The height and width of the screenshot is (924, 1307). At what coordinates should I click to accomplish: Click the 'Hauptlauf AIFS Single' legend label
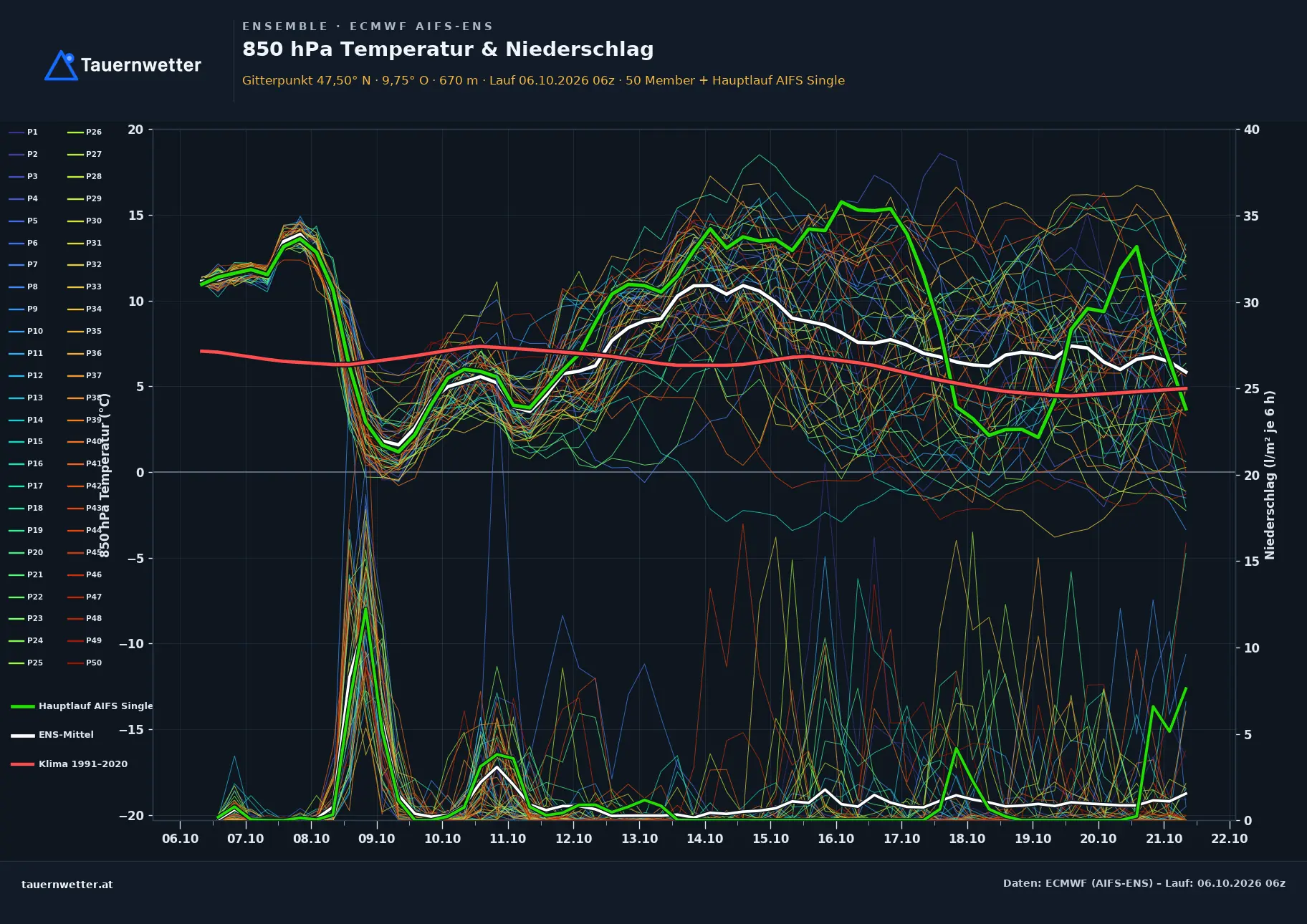tap(96, 706)
